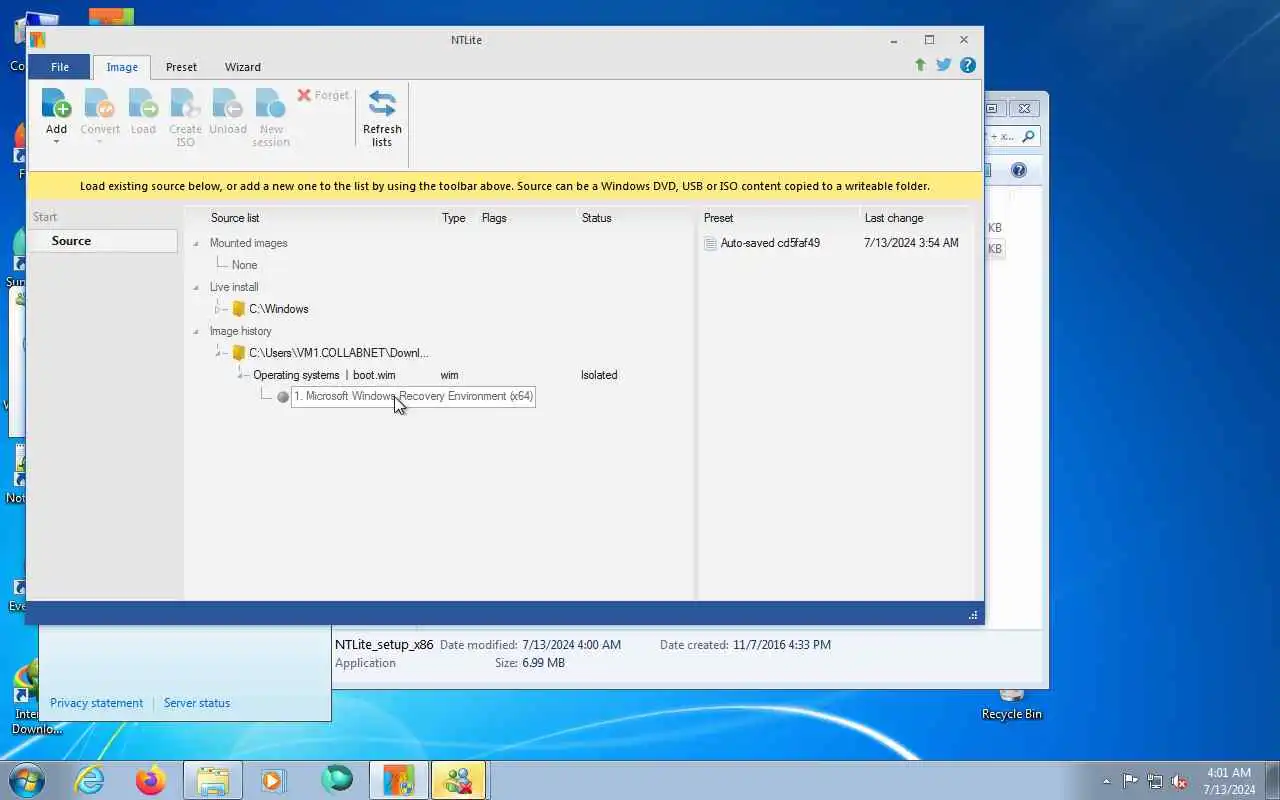Click the NTLite taskbar button
1280x800 pixels.
tap(398, 780)
